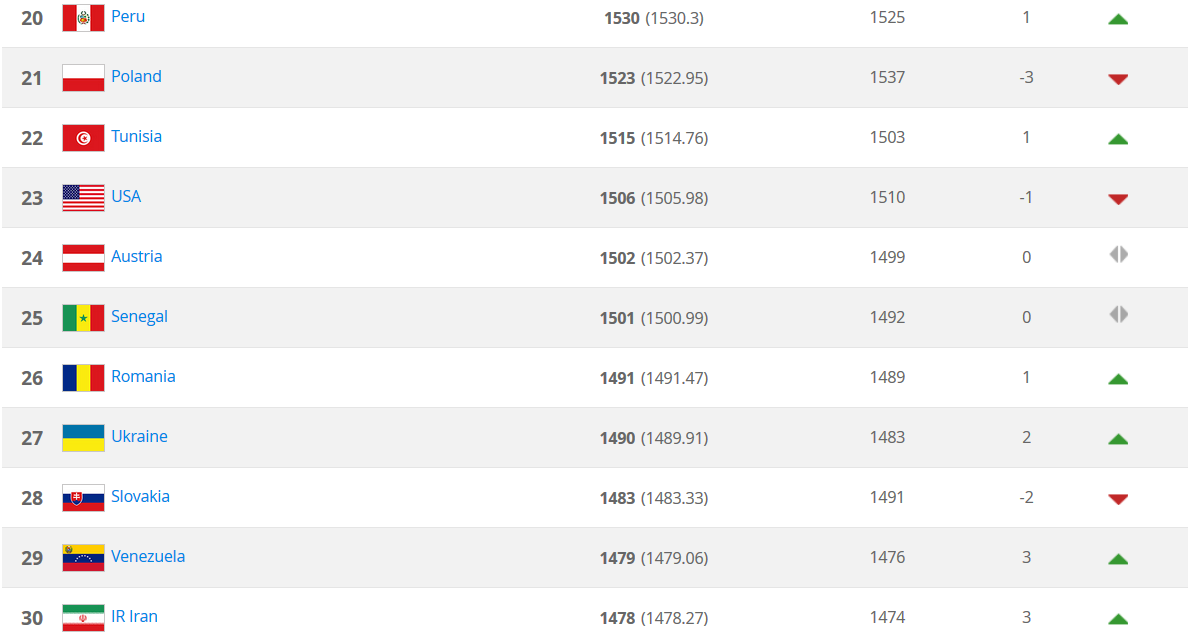Open the Austria team link
Viewport: 1188px width, 636px height.
pos(136,257)
